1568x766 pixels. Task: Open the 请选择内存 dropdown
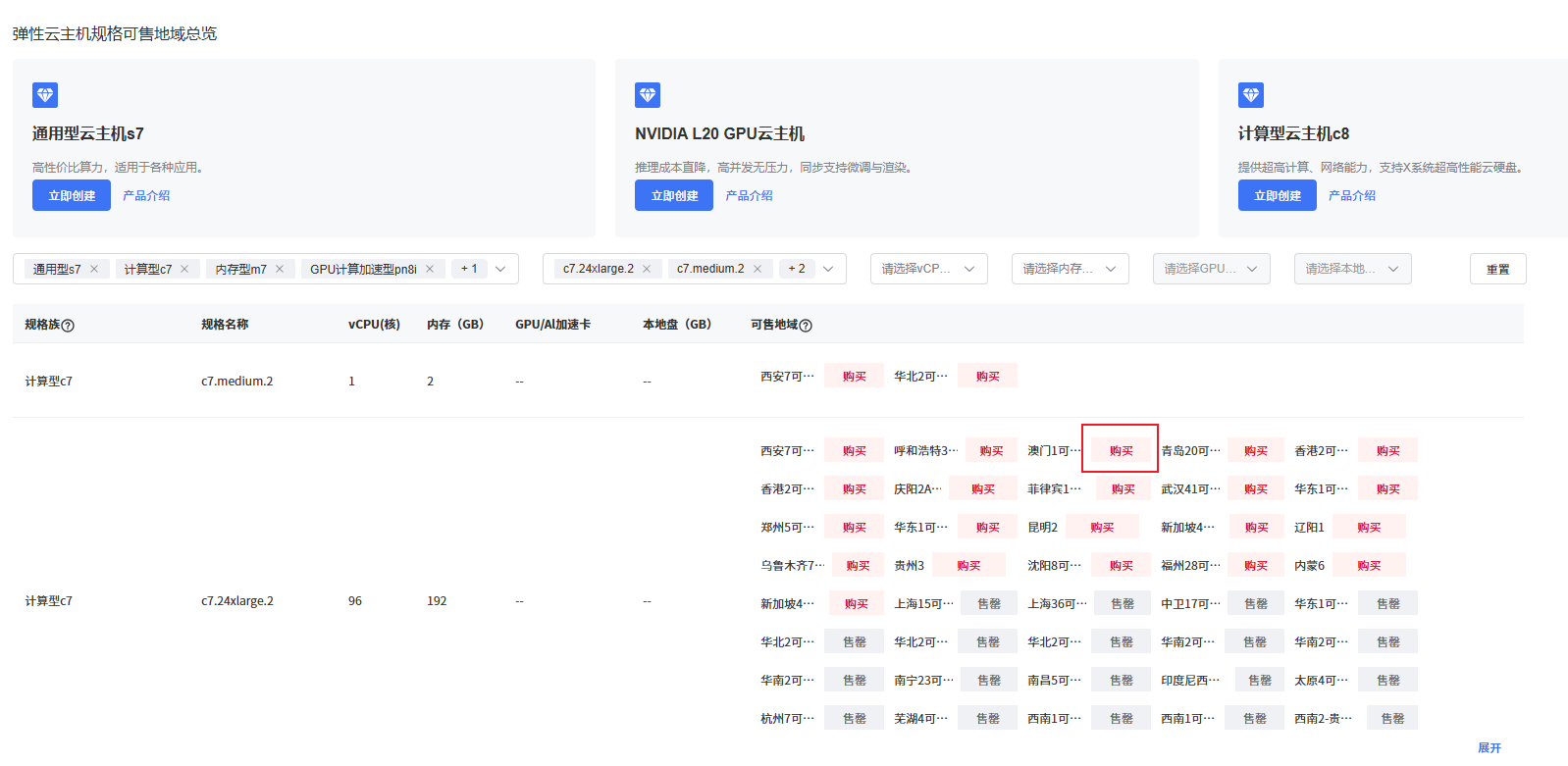pyautogui.click(x=1070, y=269)
